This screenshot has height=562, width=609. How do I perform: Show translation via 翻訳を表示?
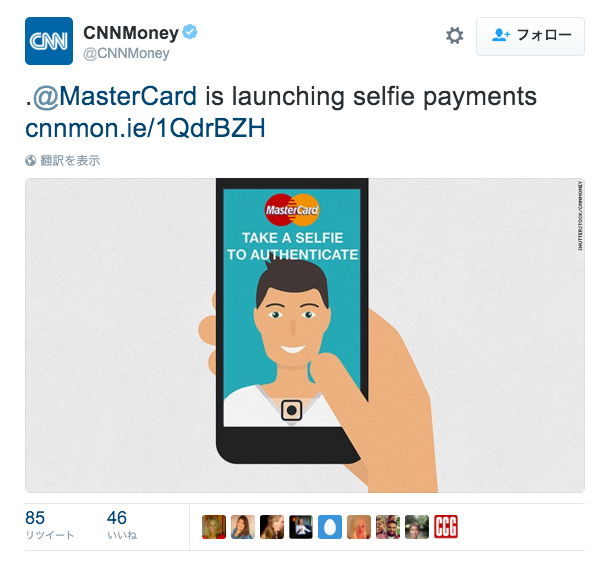[70, 160]
